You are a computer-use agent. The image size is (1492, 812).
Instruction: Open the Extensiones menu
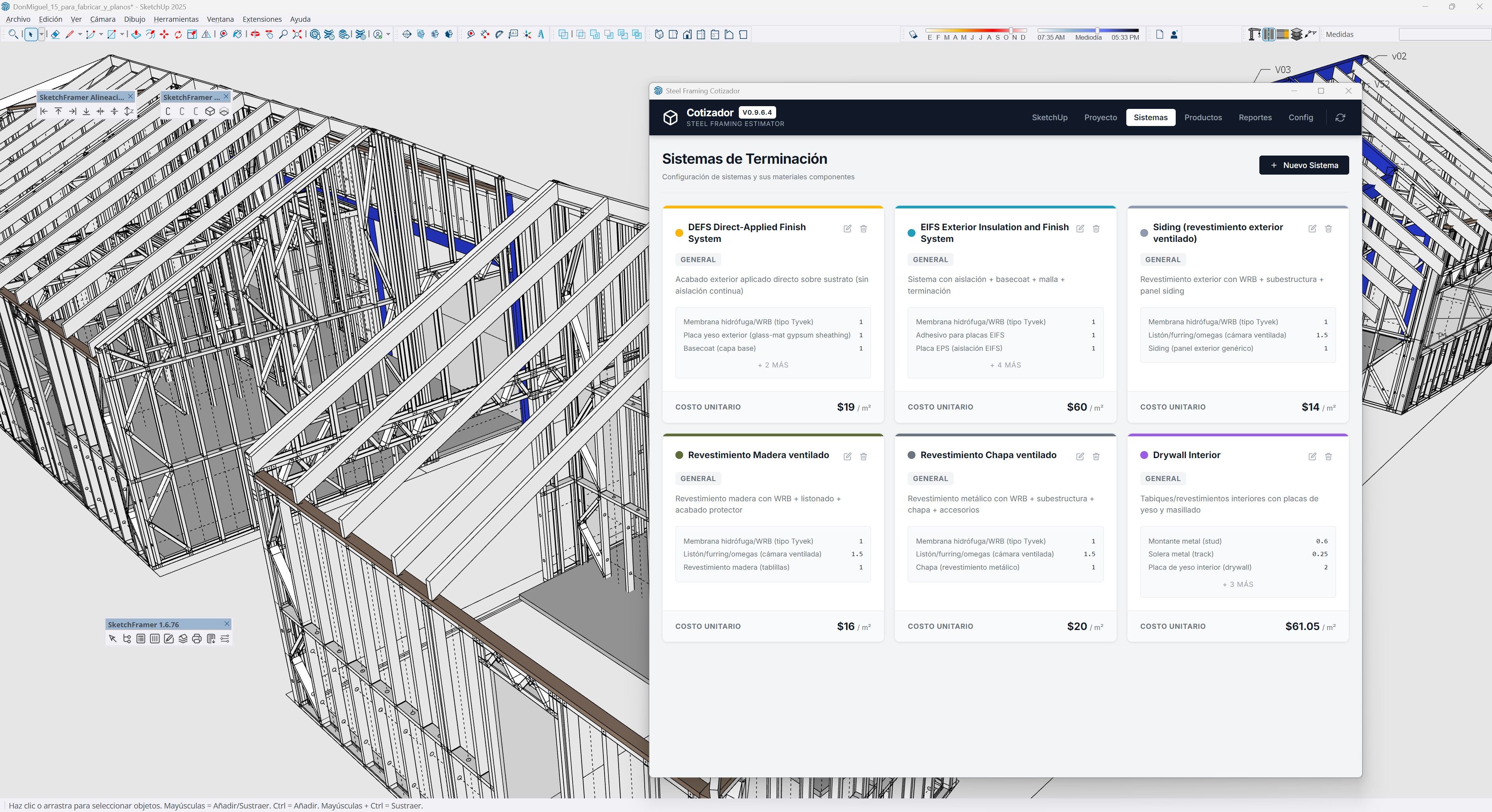tap(262, 19)
